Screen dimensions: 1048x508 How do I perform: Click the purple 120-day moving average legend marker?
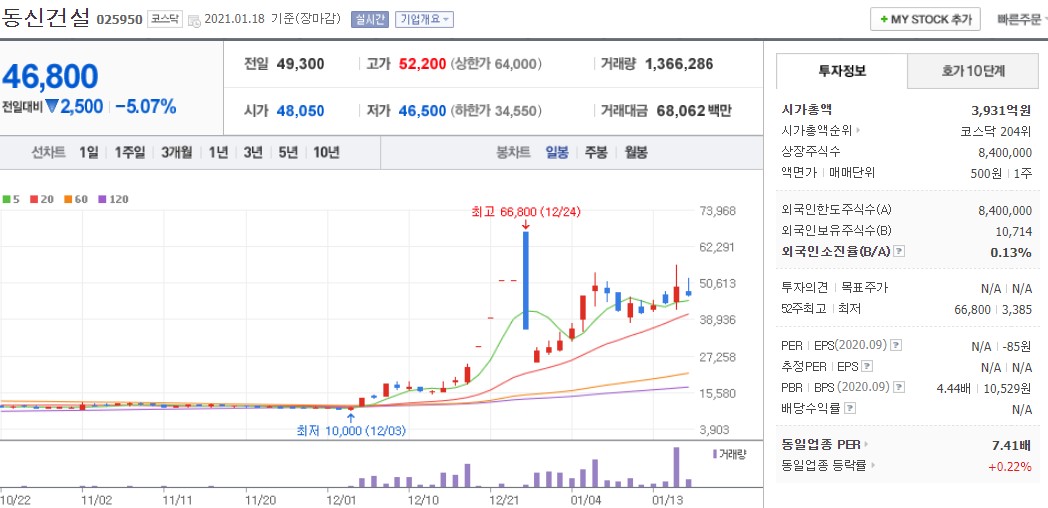coord(102,199)
